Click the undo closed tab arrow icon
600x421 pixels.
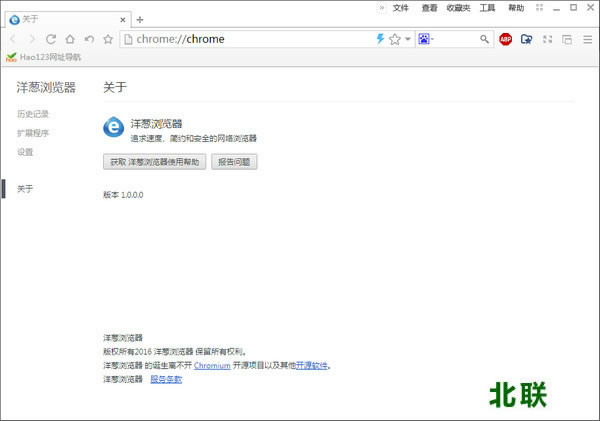(x=89, y=39)
